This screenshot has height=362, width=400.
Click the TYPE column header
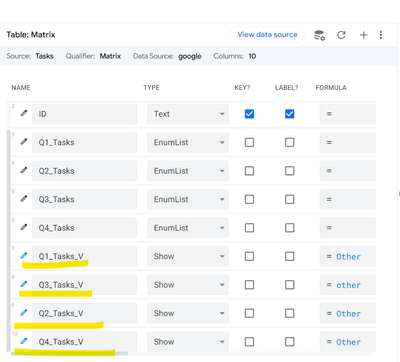tap(151, 88)
